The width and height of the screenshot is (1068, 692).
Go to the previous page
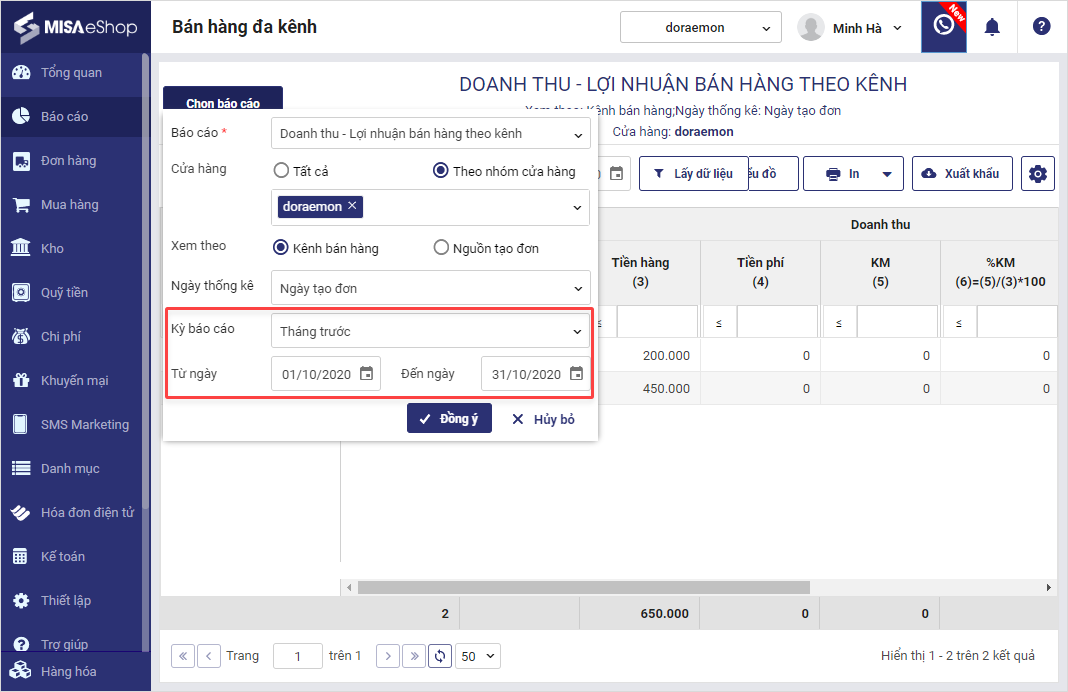(x=209, y=656)
